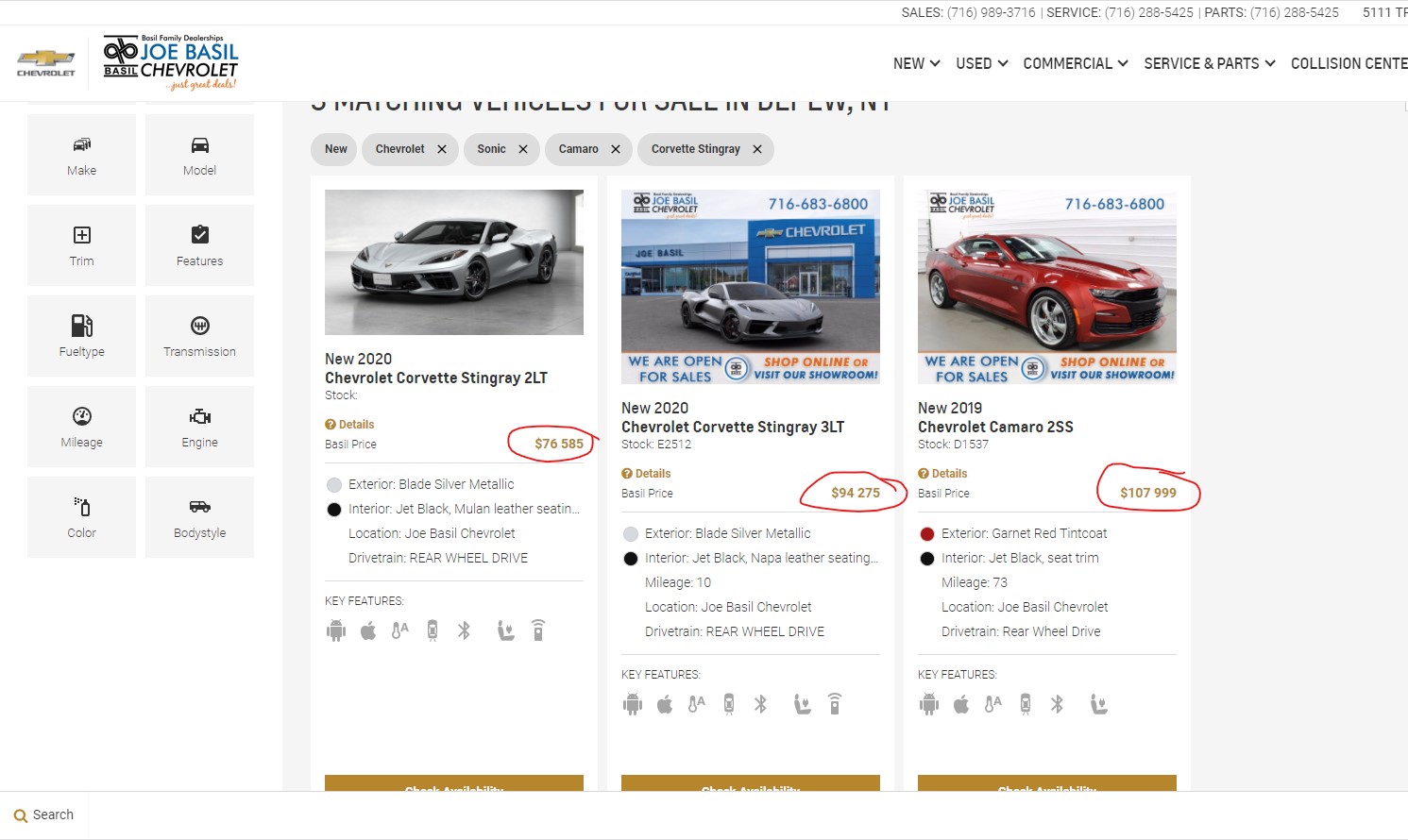This screenshot has height=840, width=1408.
Task: Click Bluetooth icon on Camaro 2SS card
Action: (1057, 704)
